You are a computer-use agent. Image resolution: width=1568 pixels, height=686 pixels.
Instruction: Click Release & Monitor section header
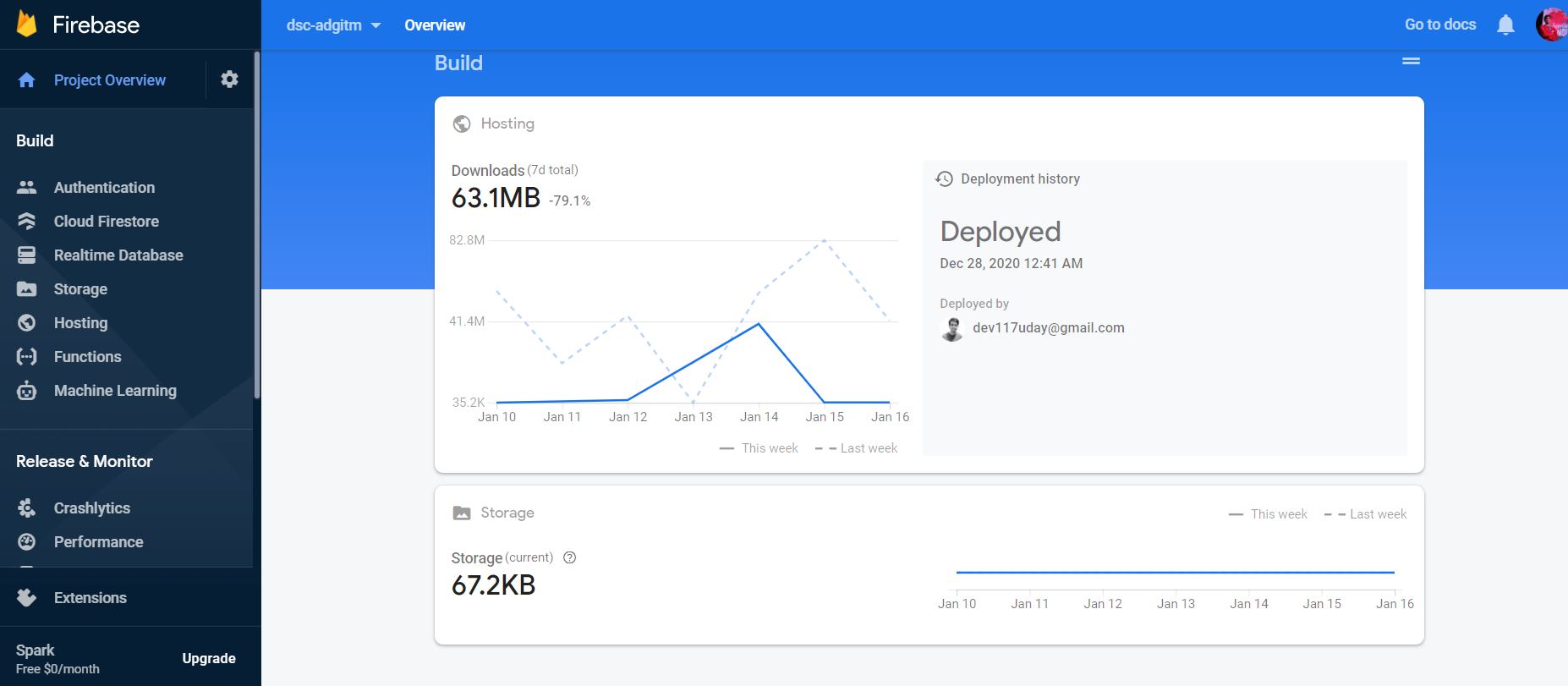(x=85, y=462)
